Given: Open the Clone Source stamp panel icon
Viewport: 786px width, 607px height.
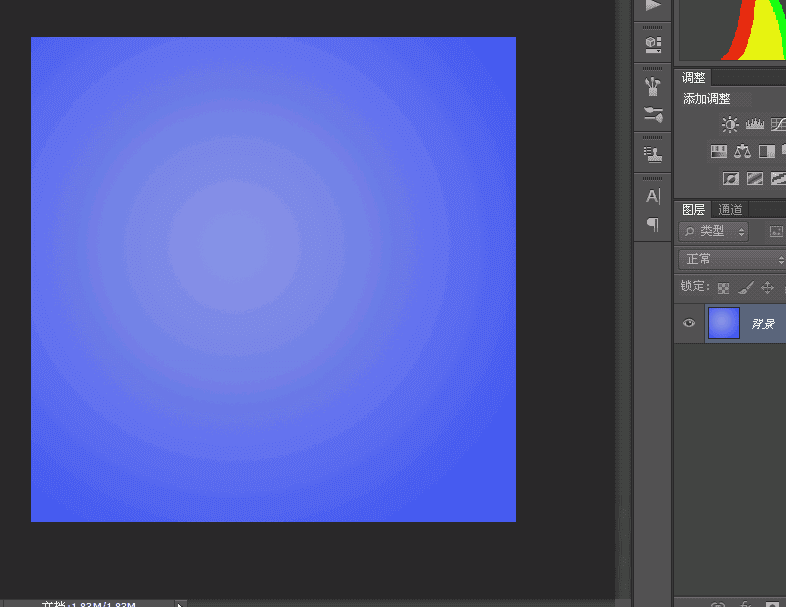Looking at the screenshot, I should [653, 154].
